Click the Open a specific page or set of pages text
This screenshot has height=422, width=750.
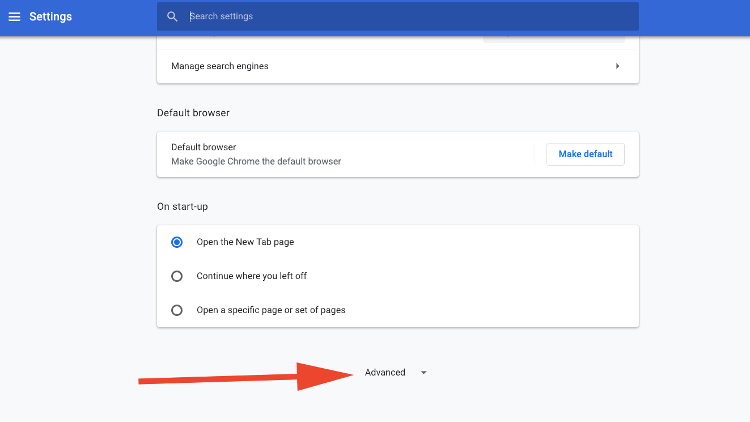[x=271, y=310]
